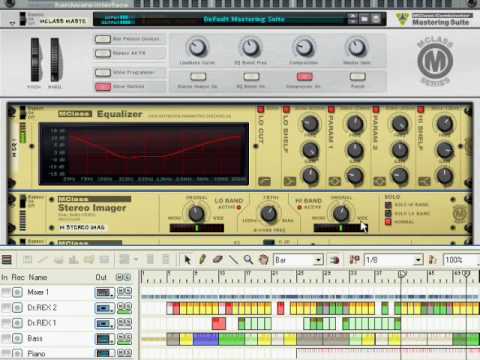Open the Bar snap value dropdown
480x360 pixels.
tap(298, 260)
